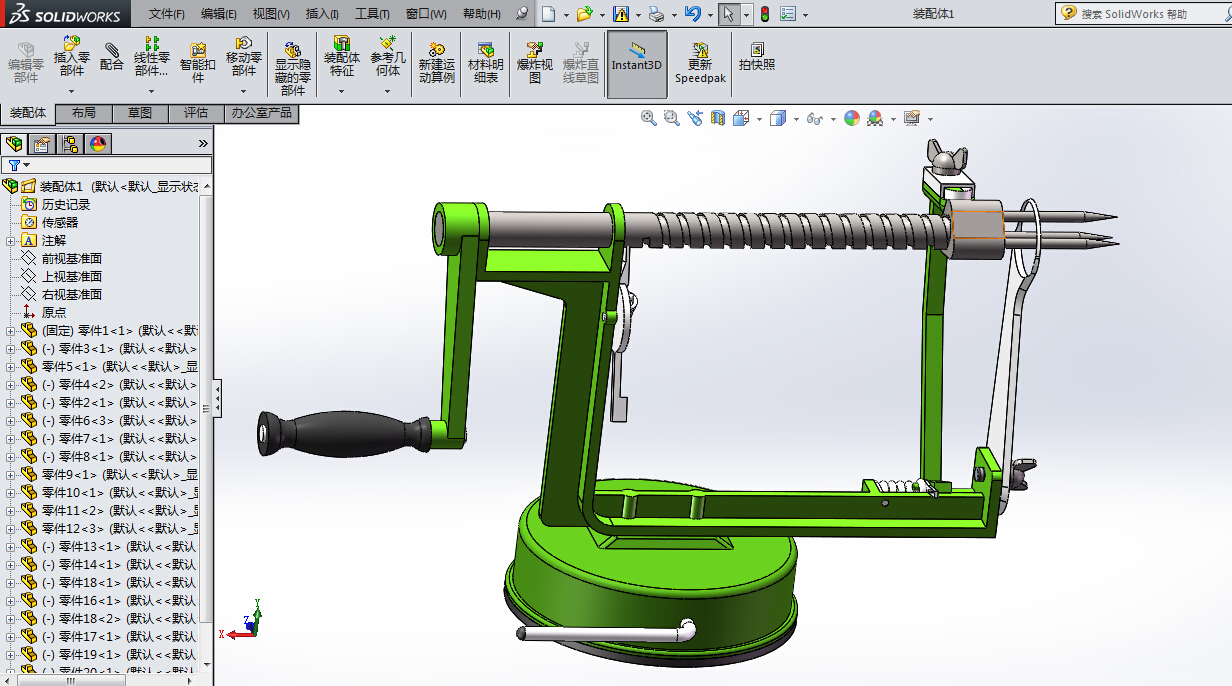Viewport: 1232px width, 686px height.
Task: Click the Section View icon in view toolbar
Action: pos(718,118)
